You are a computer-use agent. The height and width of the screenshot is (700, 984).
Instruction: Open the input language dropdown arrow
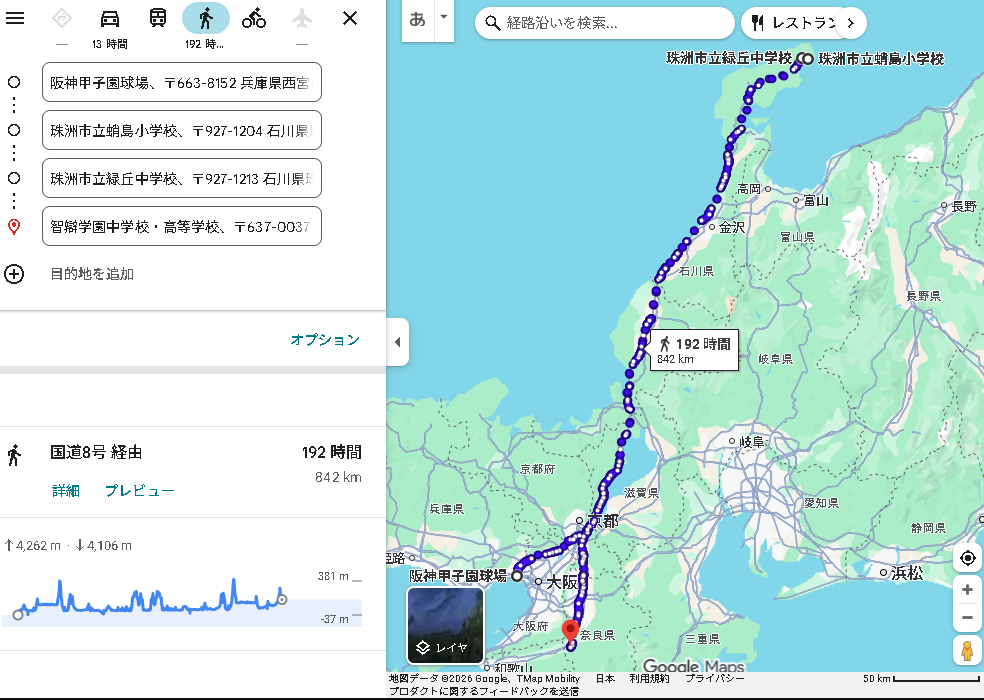coord(443,18)
